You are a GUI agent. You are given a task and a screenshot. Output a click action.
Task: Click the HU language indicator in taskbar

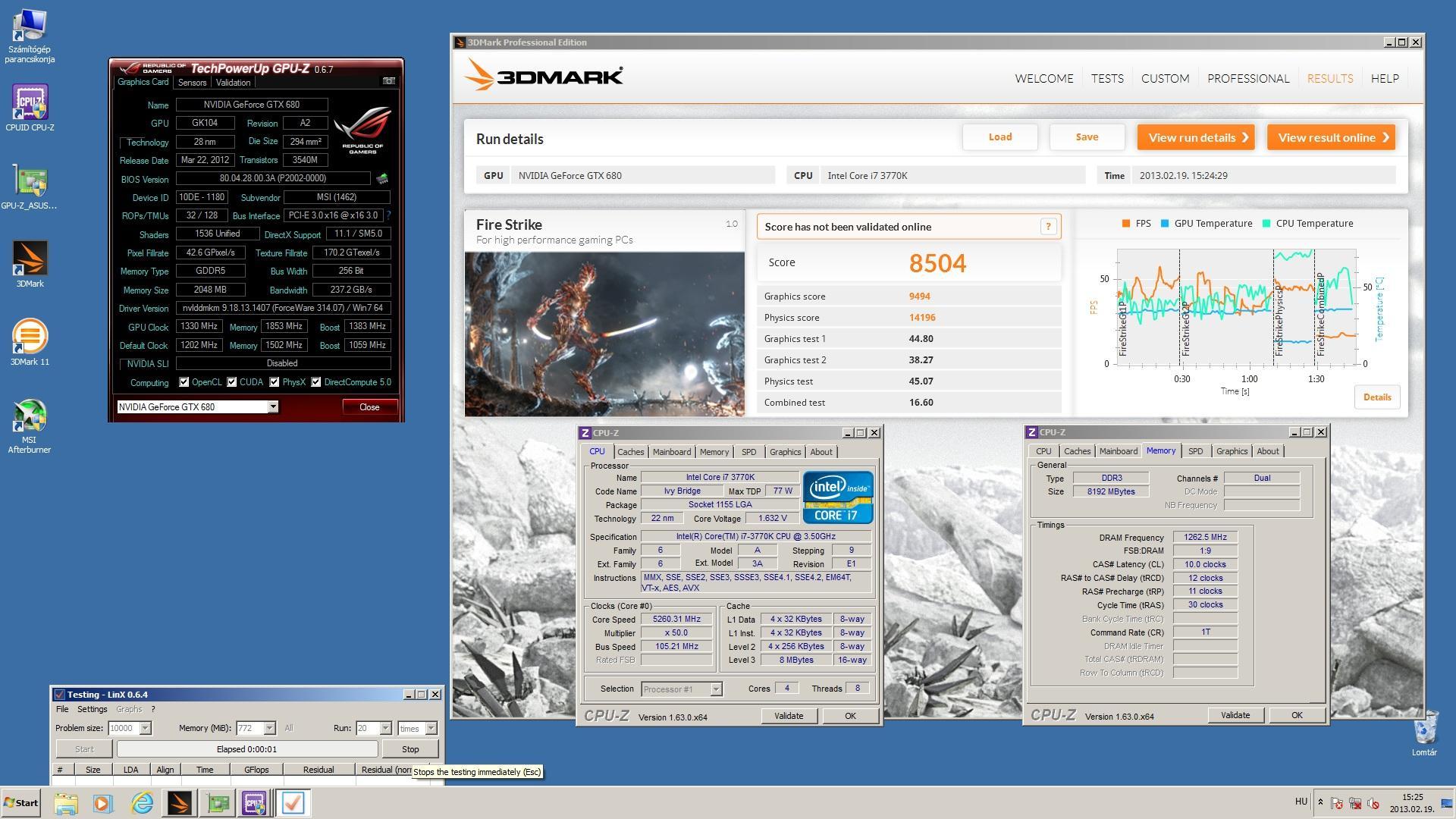click(x=1301, y=802)
